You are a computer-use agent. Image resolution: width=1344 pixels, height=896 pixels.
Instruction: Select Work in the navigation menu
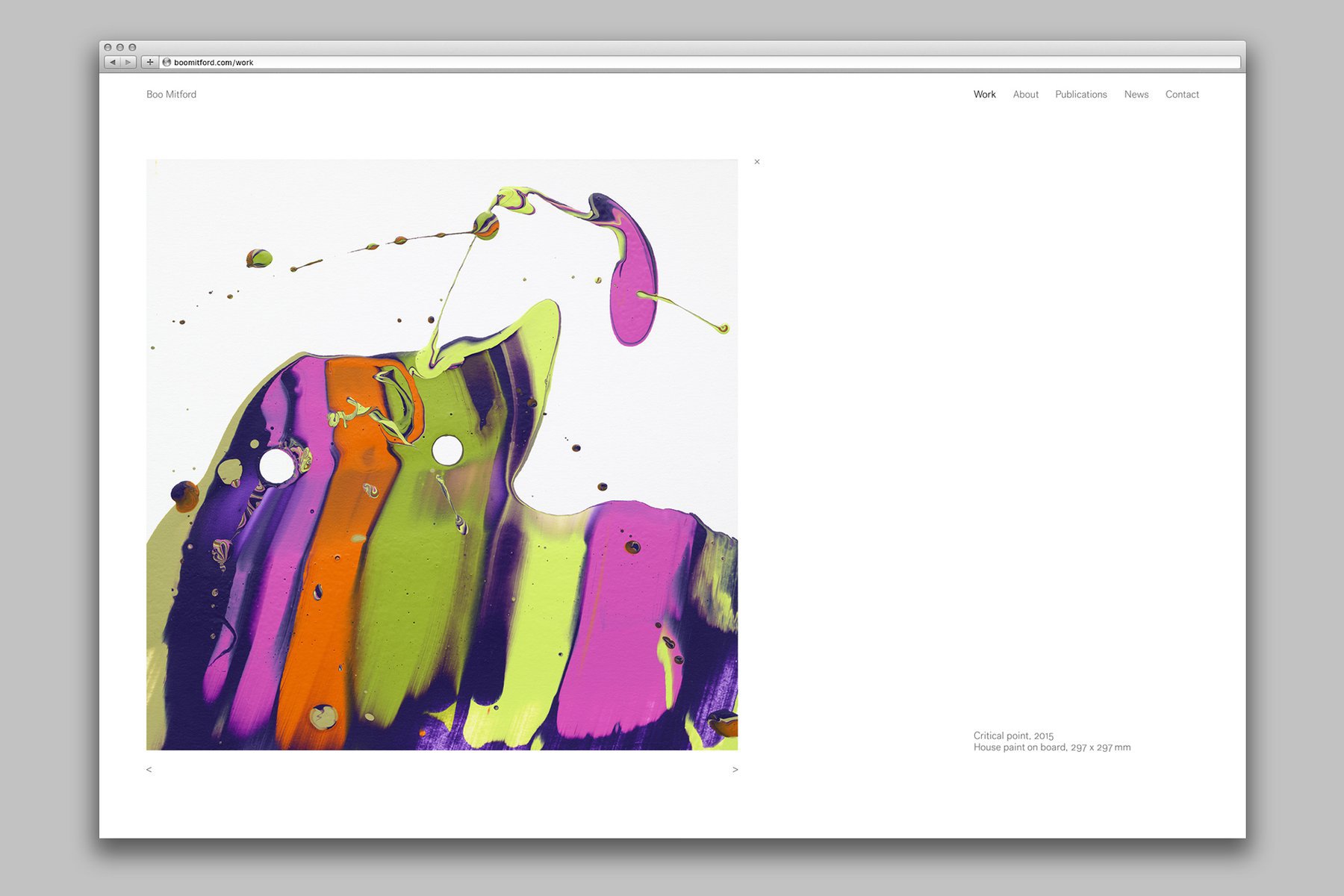(x=984, y=95)
